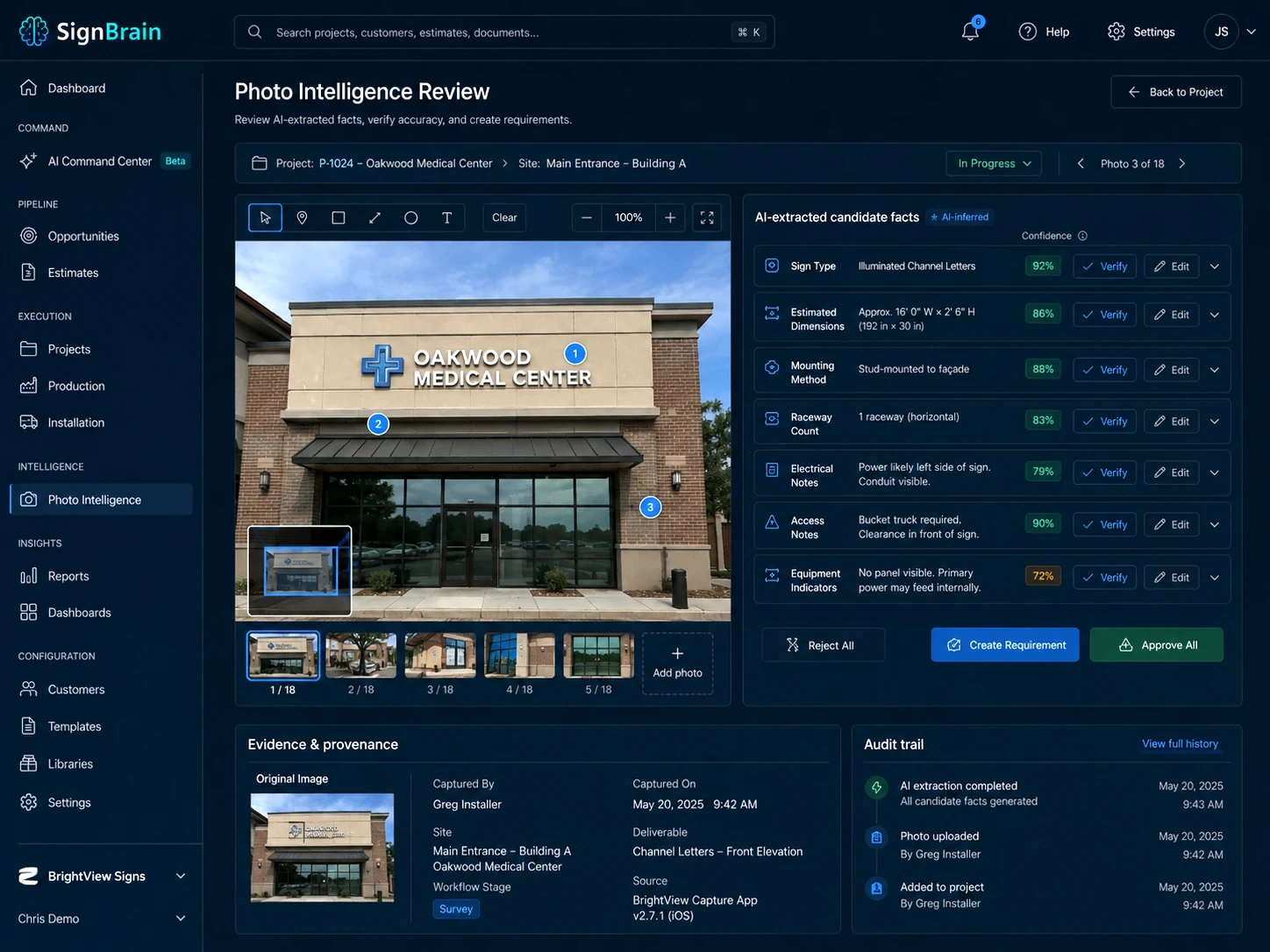Screen dimensions: 1270x952
Task: Open the BrightView Signs organization switcher
Action: (102, 877)
